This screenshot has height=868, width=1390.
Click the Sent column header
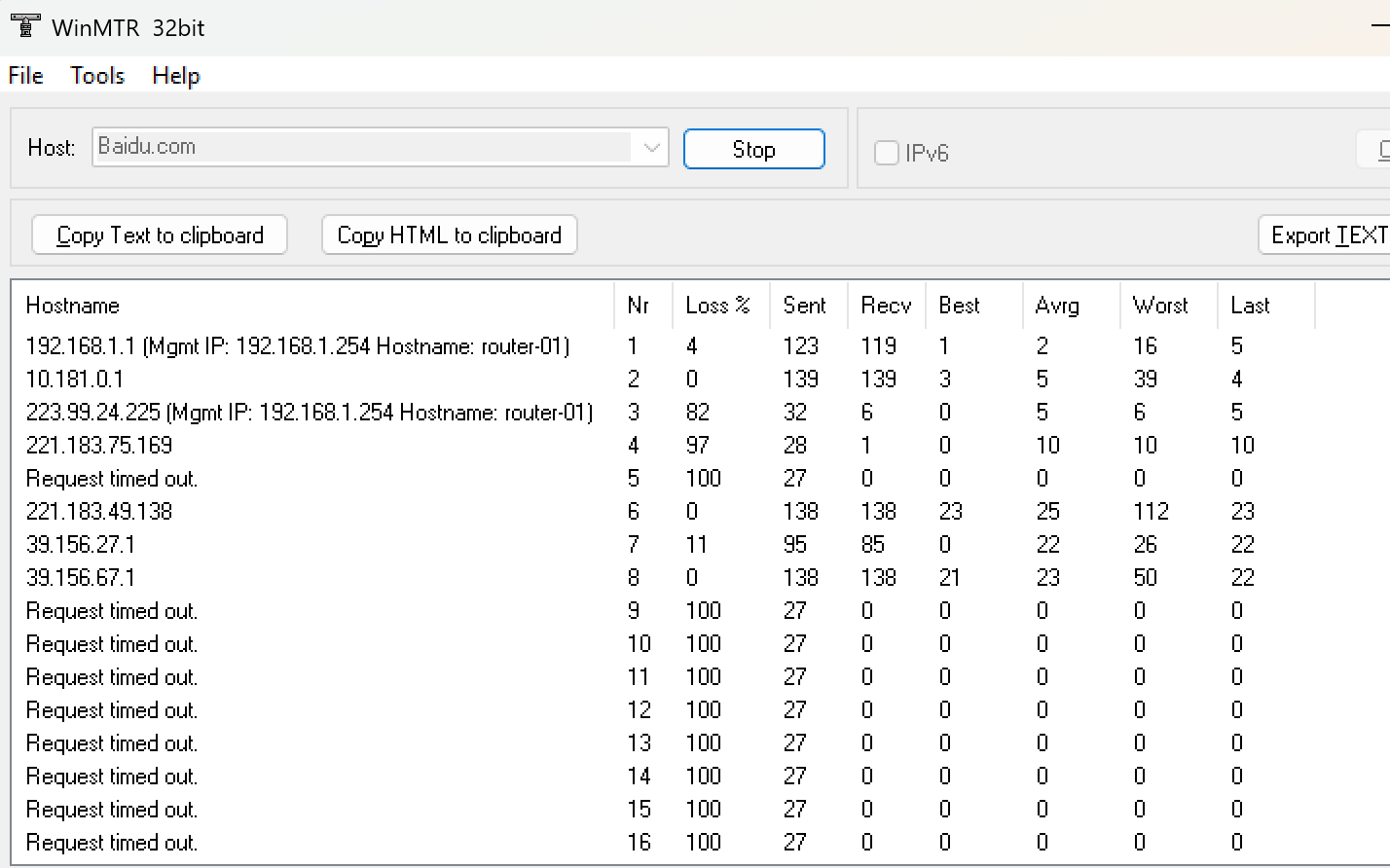[809, 306]
